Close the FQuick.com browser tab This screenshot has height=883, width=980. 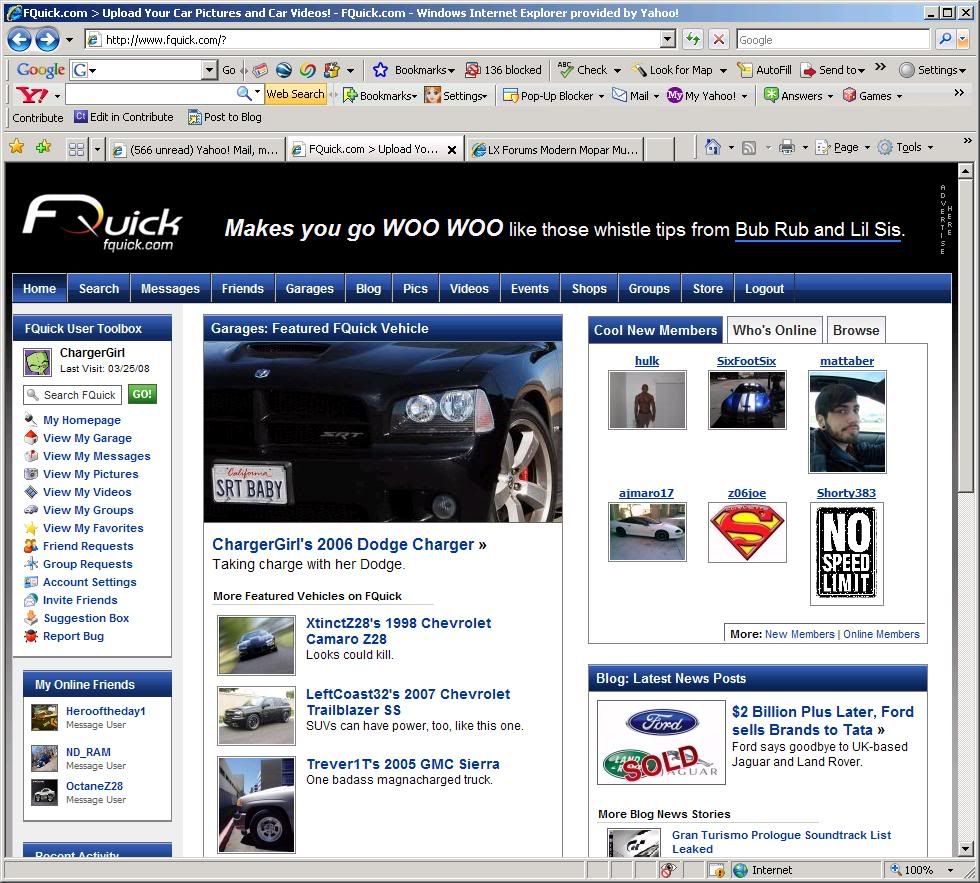tap(452, 150)
